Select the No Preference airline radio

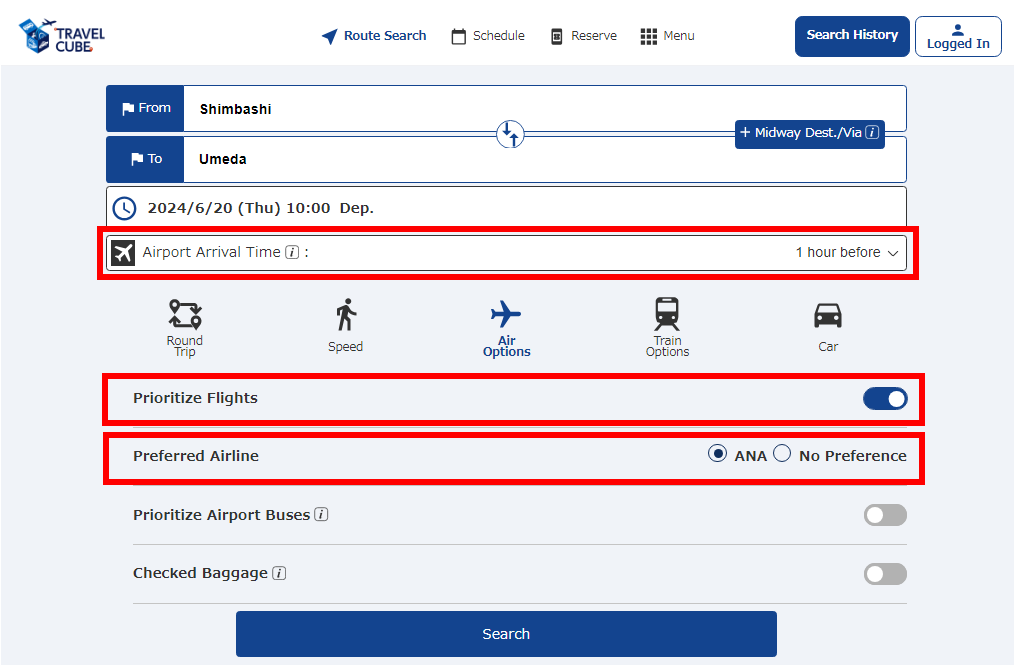782,455
